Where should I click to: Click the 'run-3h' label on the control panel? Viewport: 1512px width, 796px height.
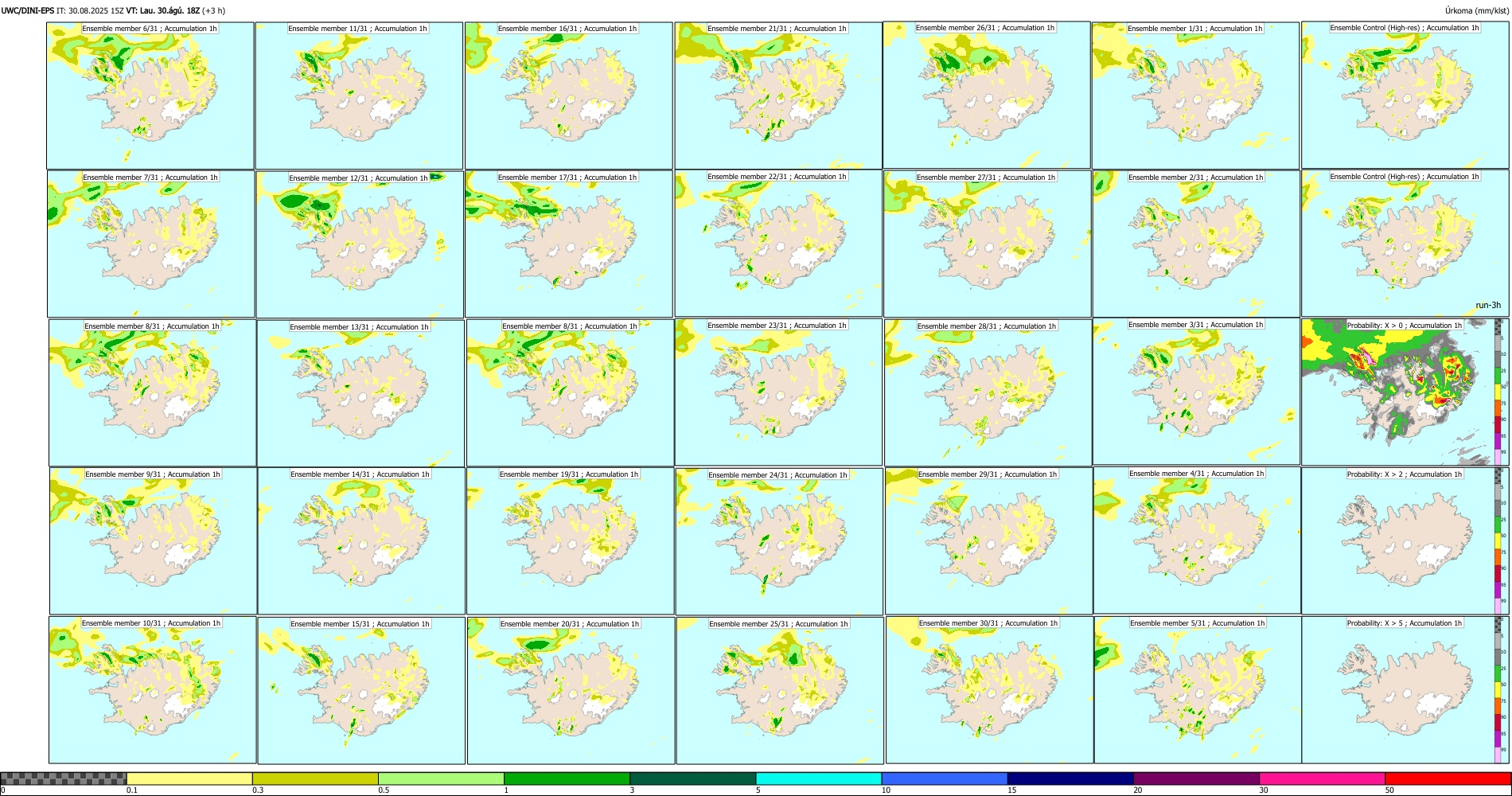point(1488,305)
